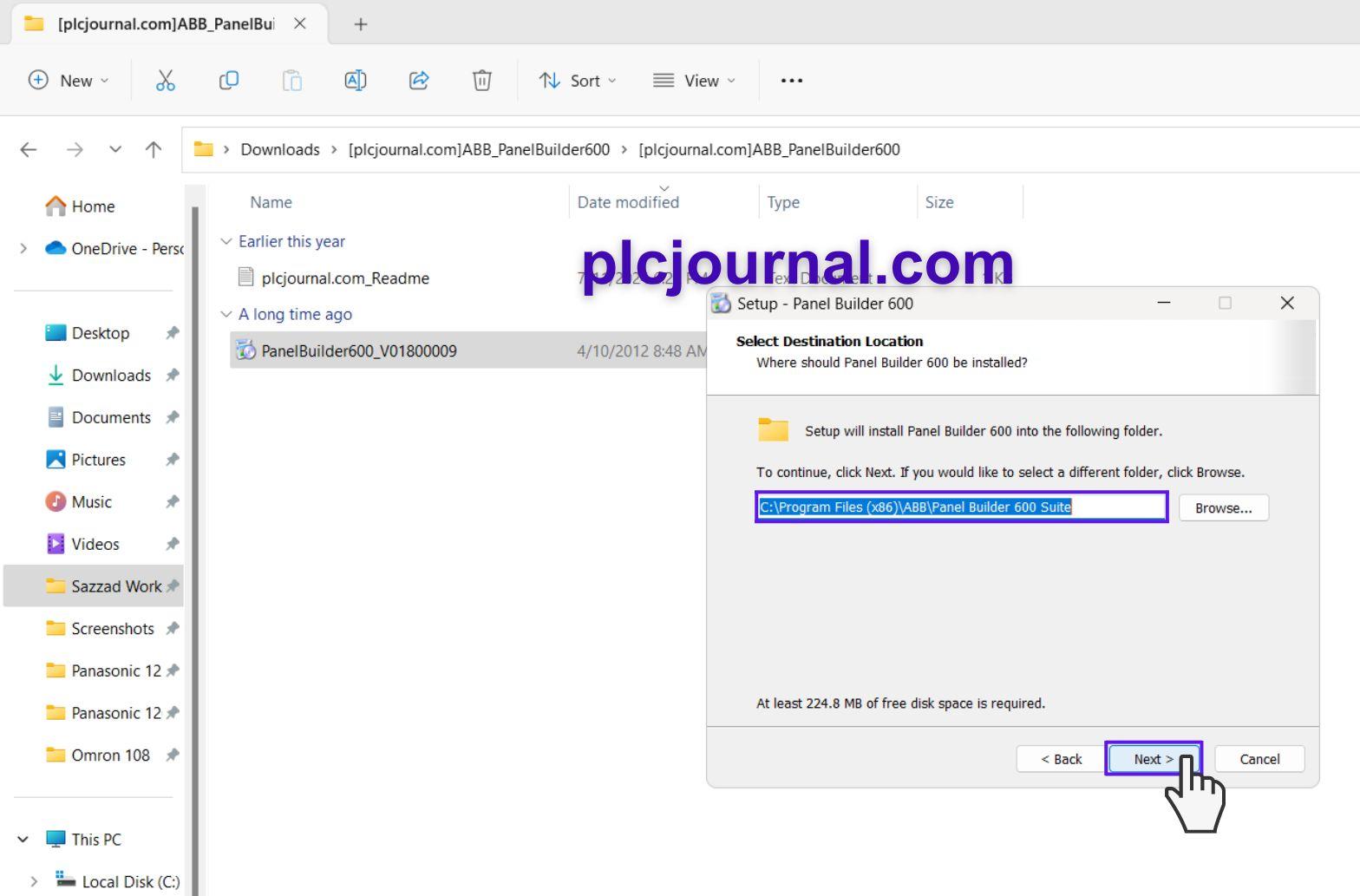Viewport: 1360px width, 896px height.
Task: Click the Copy icon in toolbar
Action: (228, 81)
